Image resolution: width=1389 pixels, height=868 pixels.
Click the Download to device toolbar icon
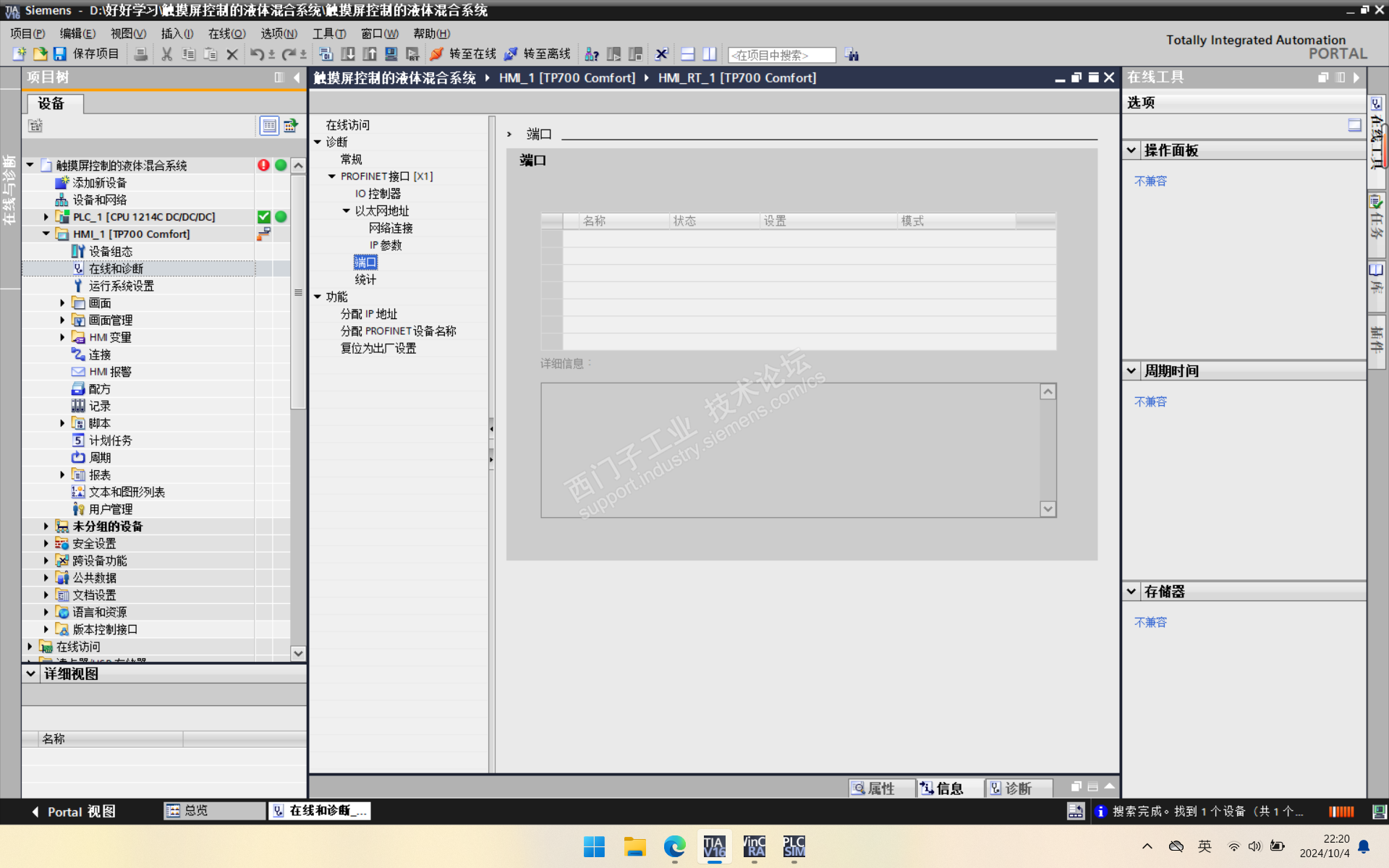(348, 54)
